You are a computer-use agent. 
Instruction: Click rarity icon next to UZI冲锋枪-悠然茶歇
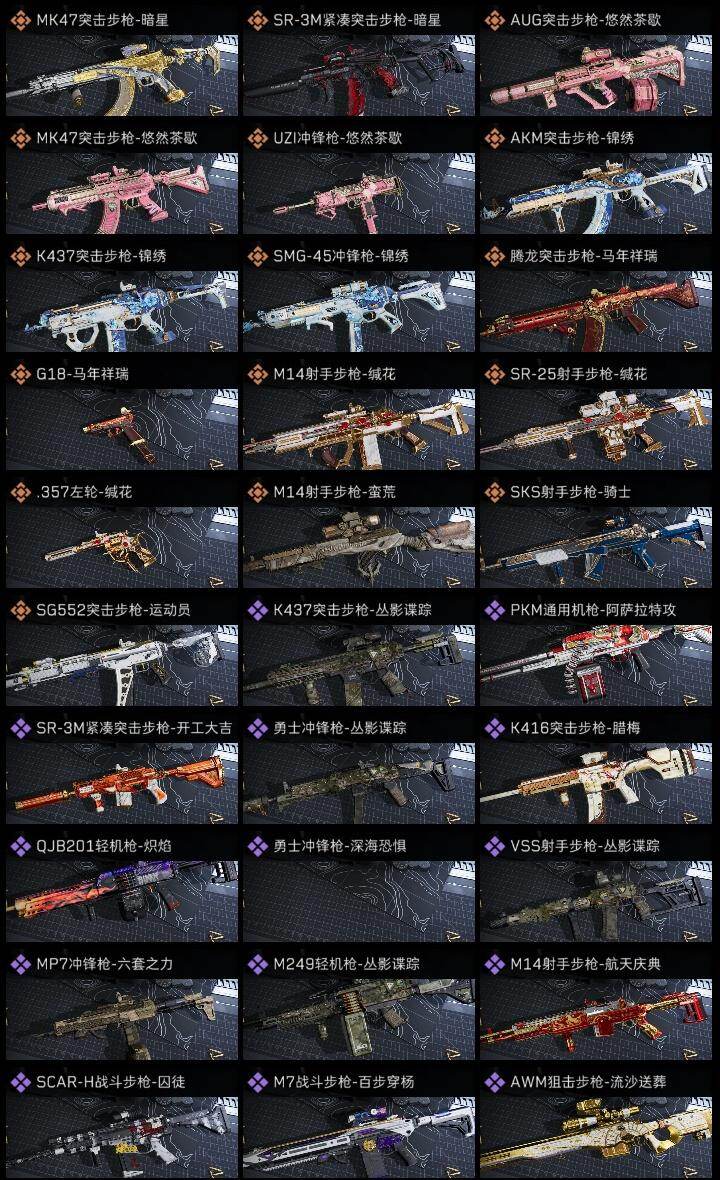click(x=257, y=138)
